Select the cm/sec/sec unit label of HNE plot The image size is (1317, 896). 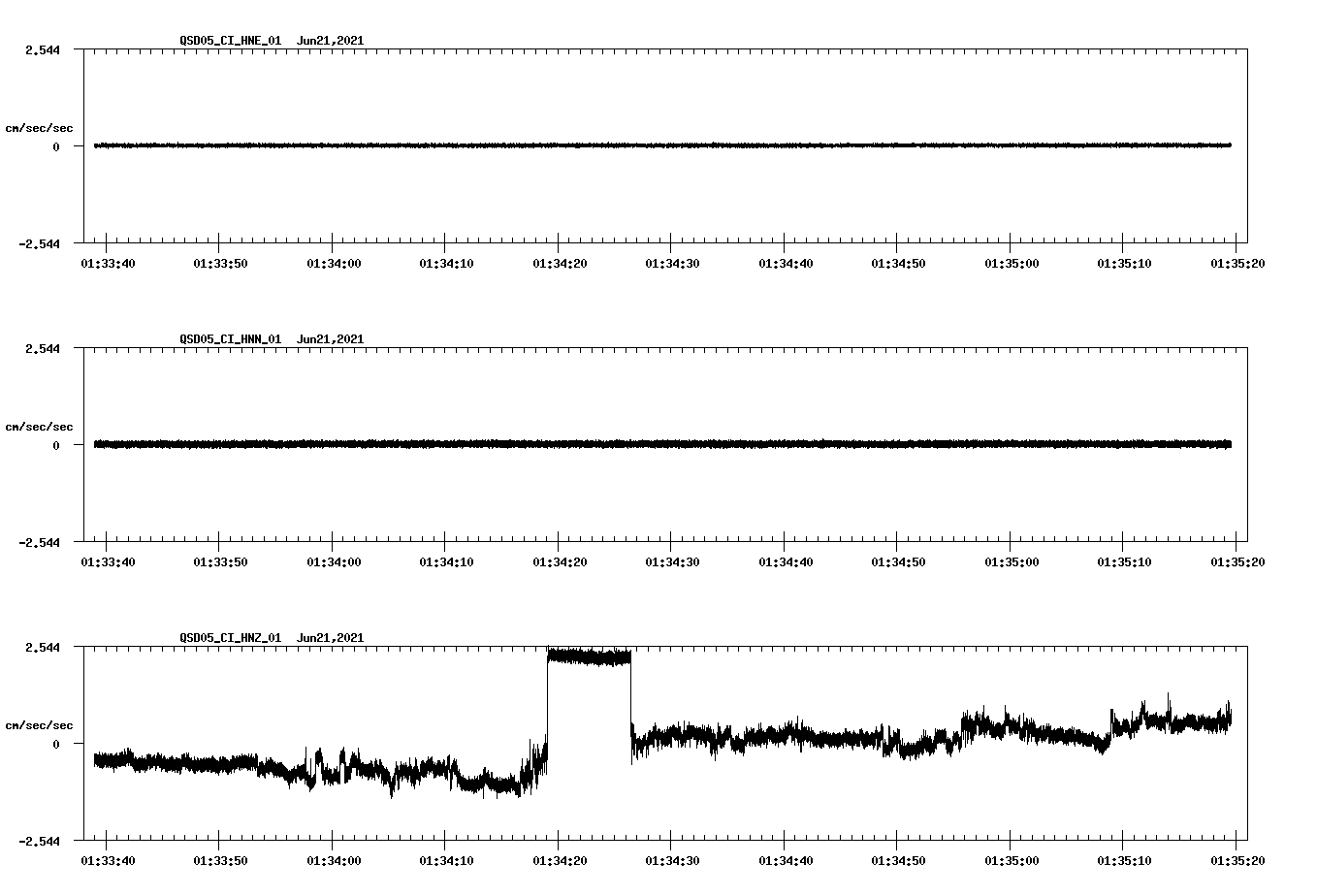pos(39,128)
